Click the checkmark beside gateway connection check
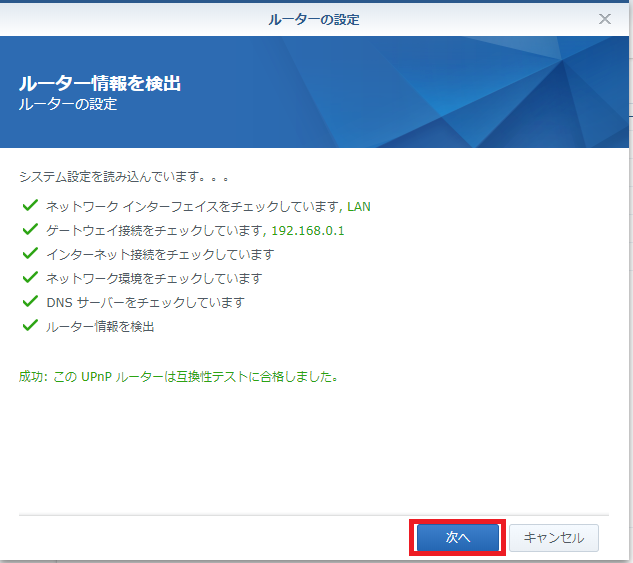 point(30,229)
